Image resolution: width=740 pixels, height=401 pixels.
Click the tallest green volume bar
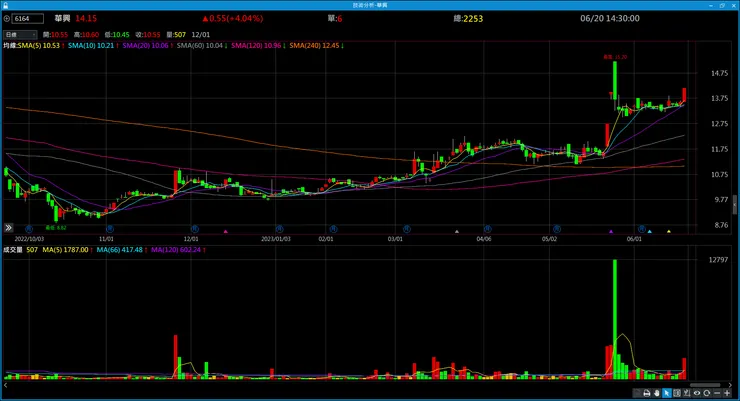[x=615, y=319]
